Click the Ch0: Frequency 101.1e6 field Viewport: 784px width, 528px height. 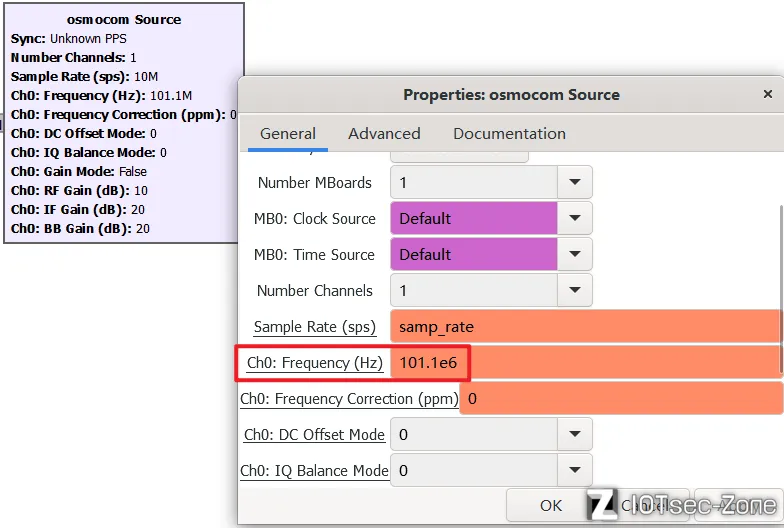585,362
